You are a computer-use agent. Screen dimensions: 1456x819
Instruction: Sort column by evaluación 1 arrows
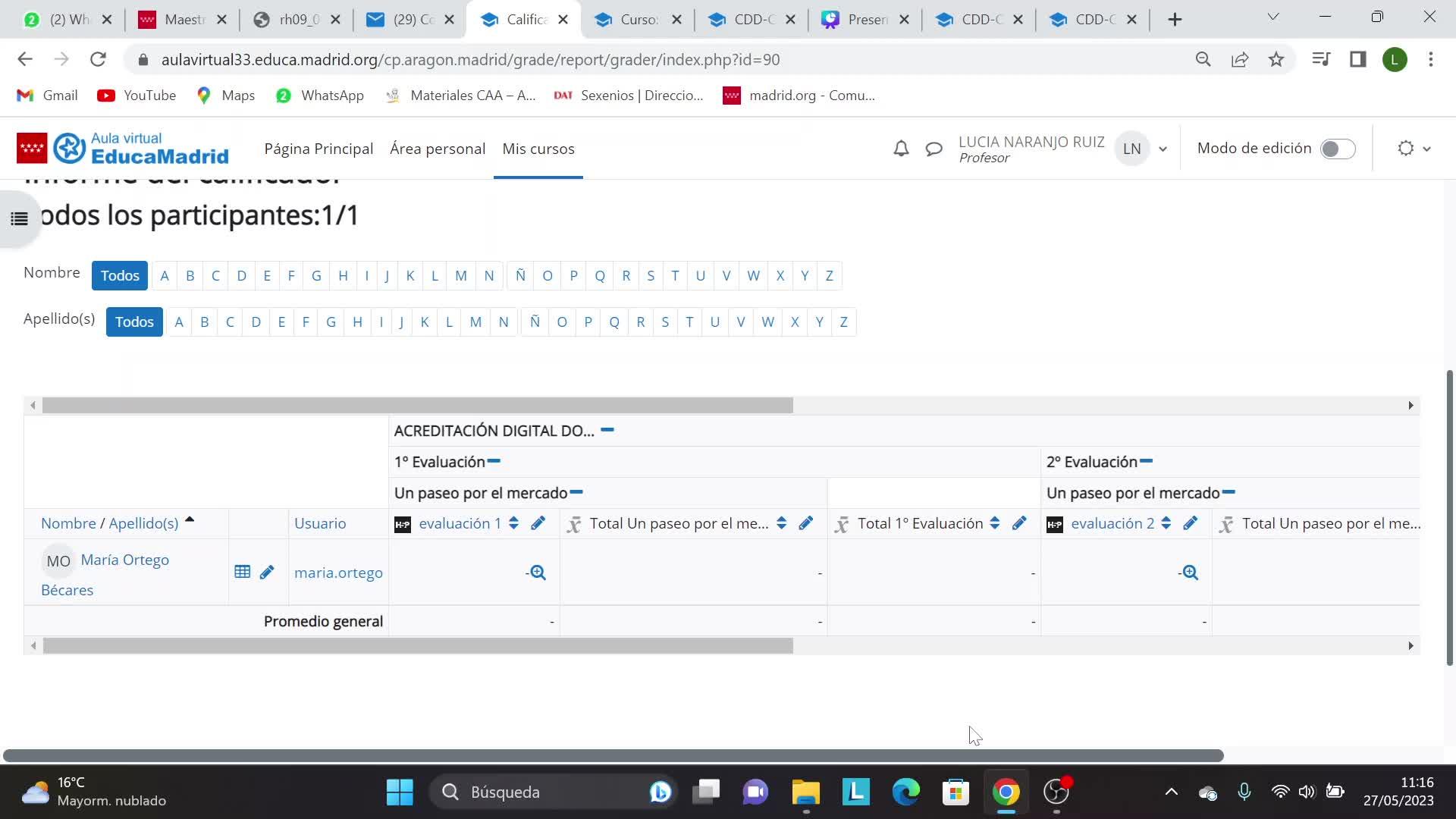click(x=513, y=523)
